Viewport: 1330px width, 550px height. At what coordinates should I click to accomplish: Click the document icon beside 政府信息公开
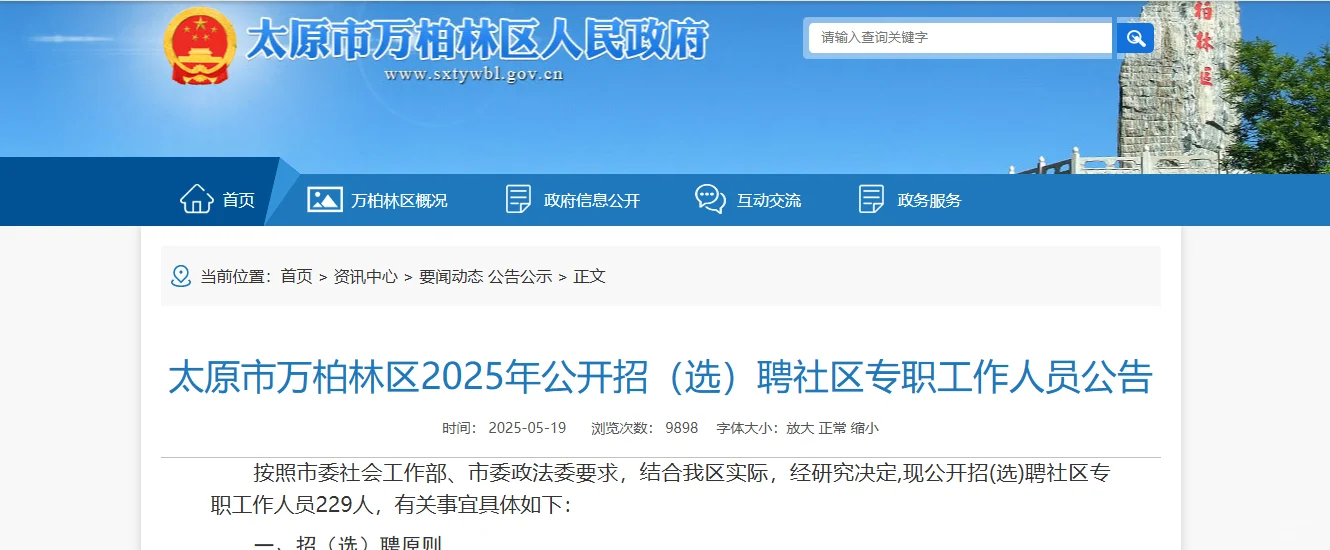coord(518,199)
